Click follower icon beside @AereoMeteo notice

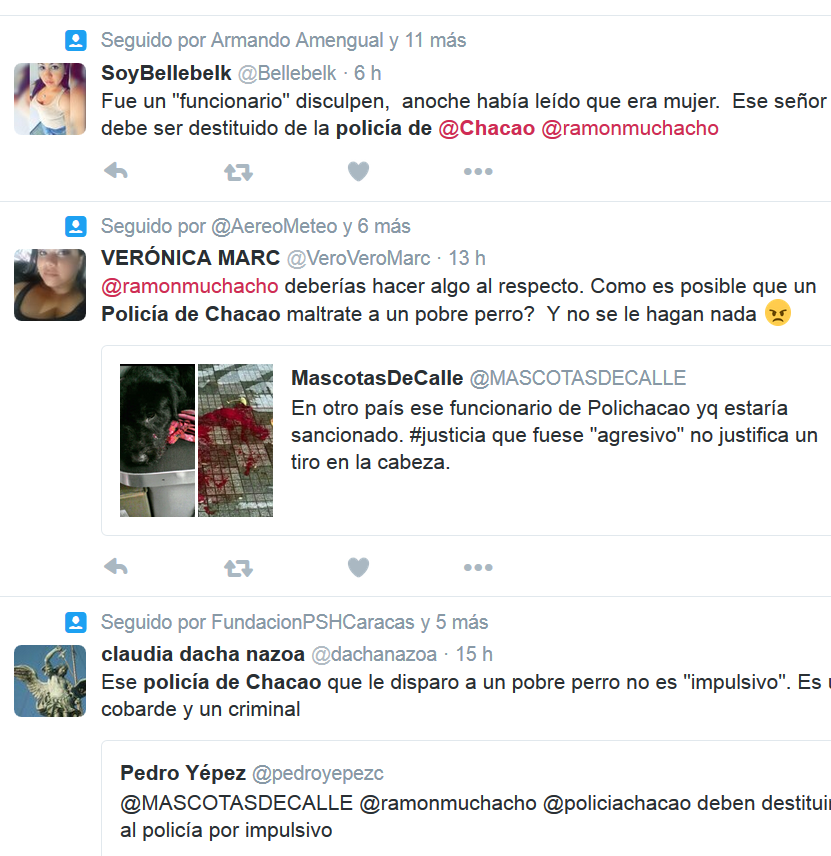76,226
